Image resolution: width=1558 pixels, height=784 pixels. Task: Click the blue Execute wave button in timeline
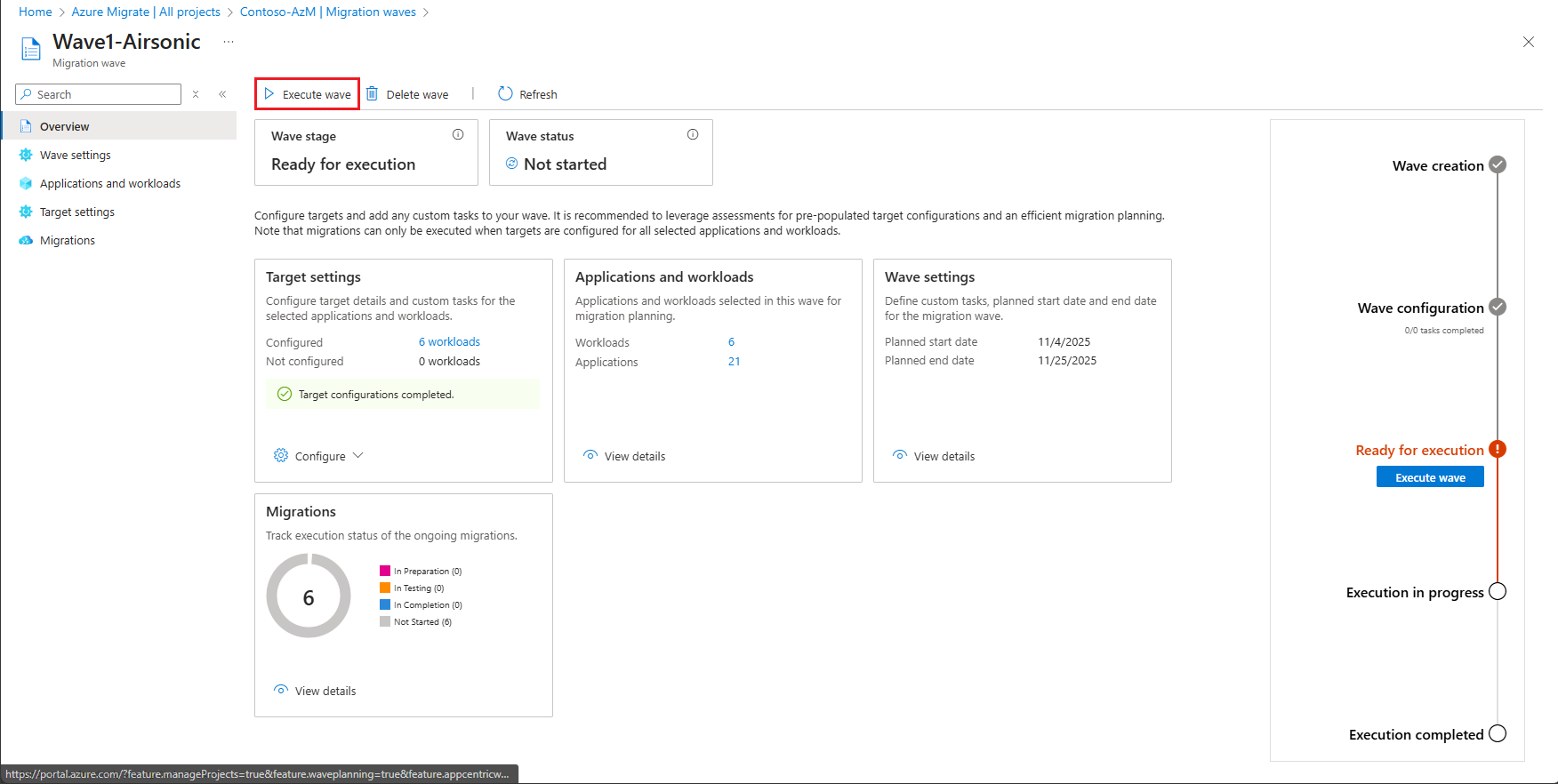[1430, 477]
